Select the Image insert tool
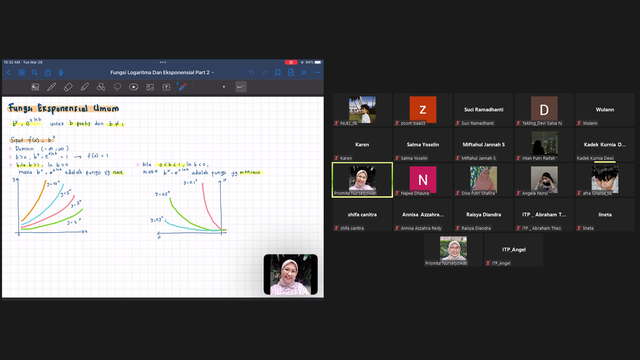The image size is (640, 360). point(150,87)
